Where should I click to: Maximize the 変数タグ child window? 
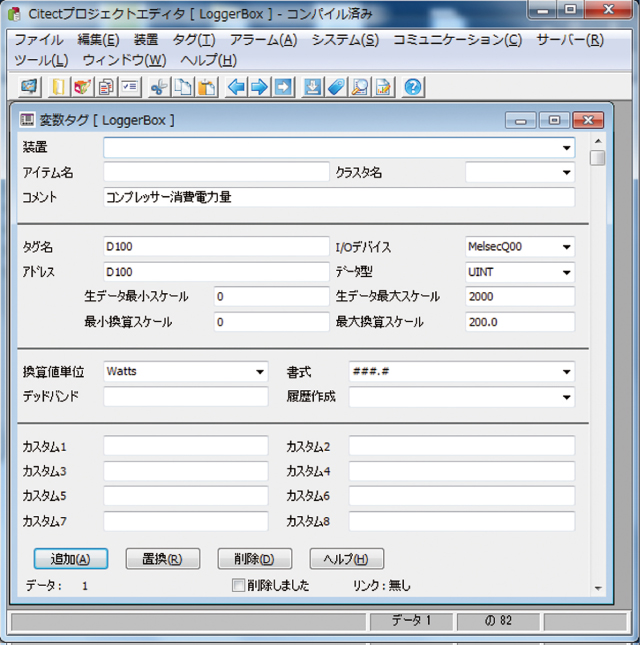pyautogui.click(x=554, y=120)
